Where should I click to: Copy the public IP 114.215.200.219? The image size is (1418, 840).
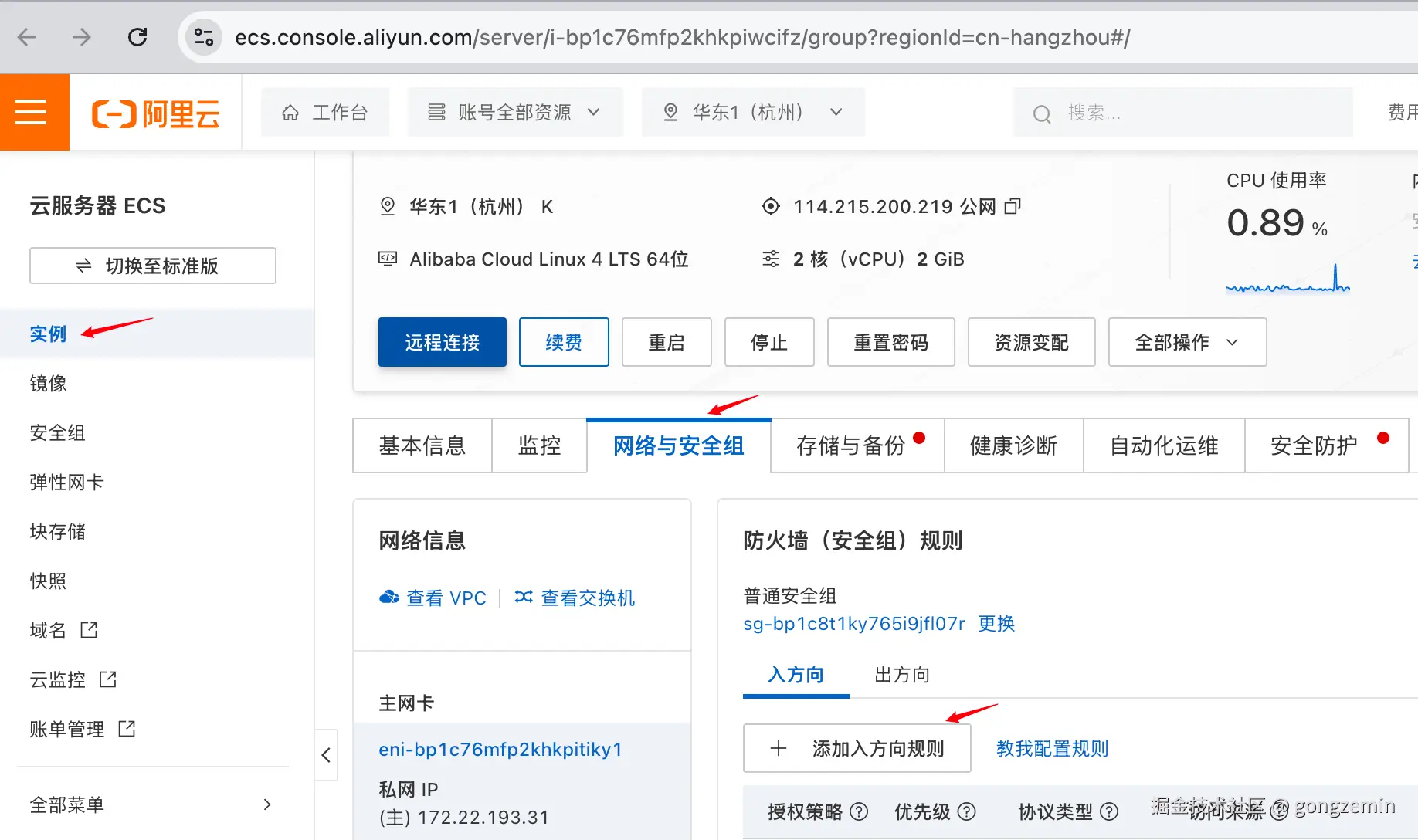[x=1013, y=206]
